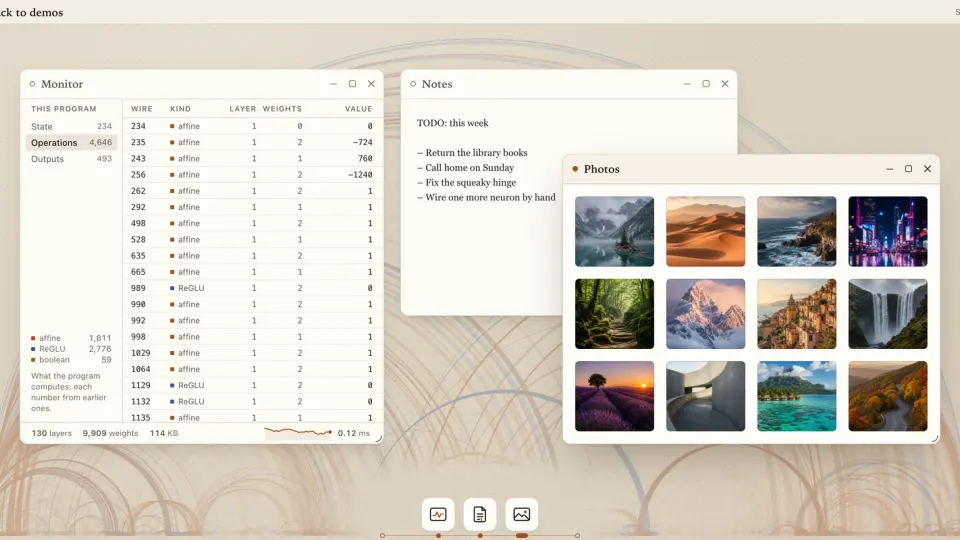The image size is (960, 540).
Task: Click 'Fix the squeaky hinge' note line
Action: pyautogui.click(x=467, y=182)
